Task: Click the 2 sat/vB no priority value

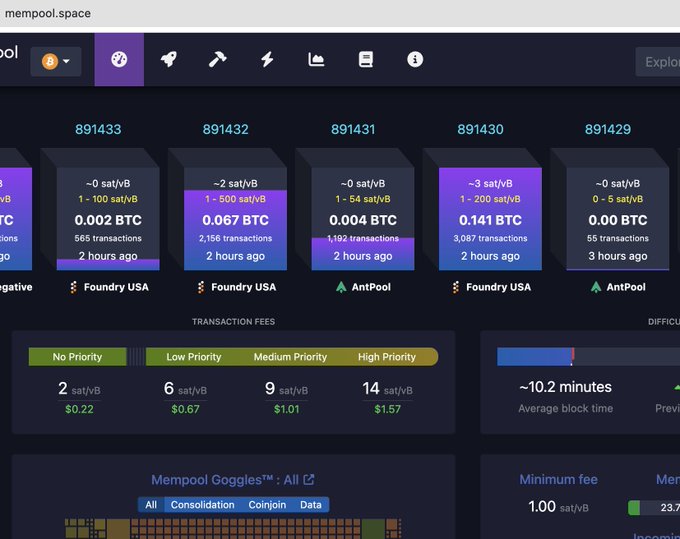Action: pos(79,389)
